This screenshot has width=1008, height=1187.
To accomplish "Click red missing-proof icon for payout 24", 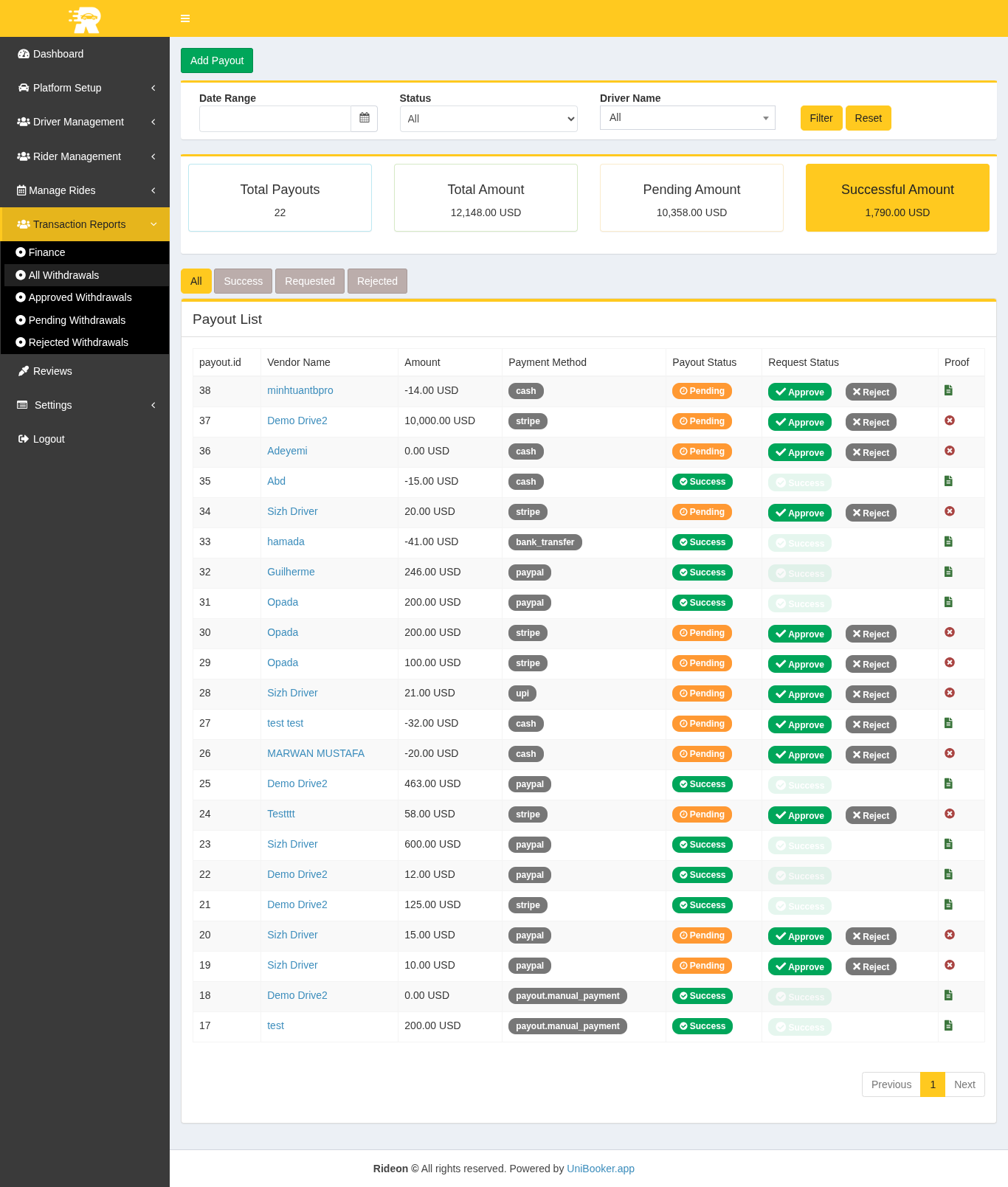I will (x=950, y=814).
